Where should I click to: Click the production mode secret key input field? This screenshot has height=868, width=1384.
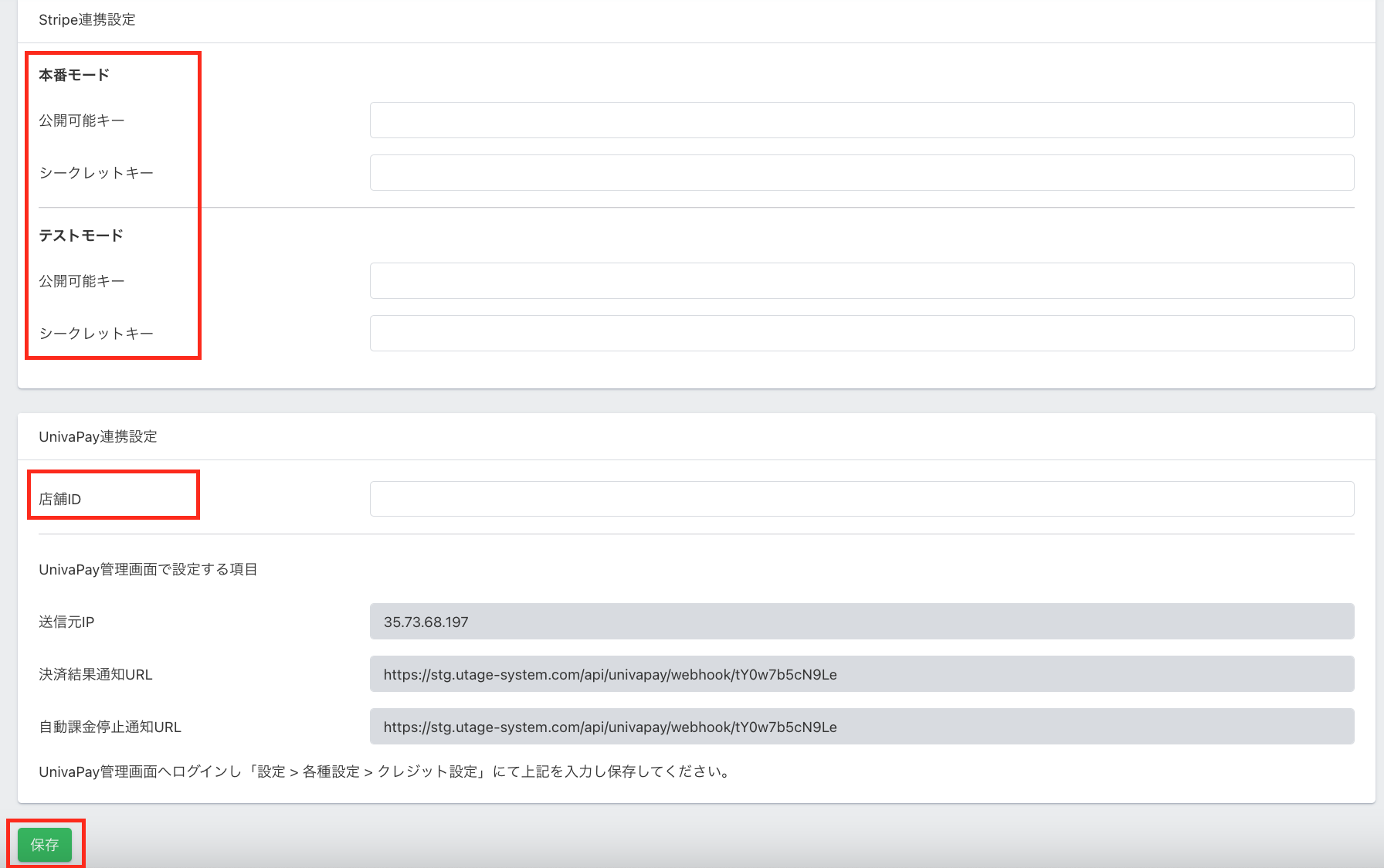point(861,173)
